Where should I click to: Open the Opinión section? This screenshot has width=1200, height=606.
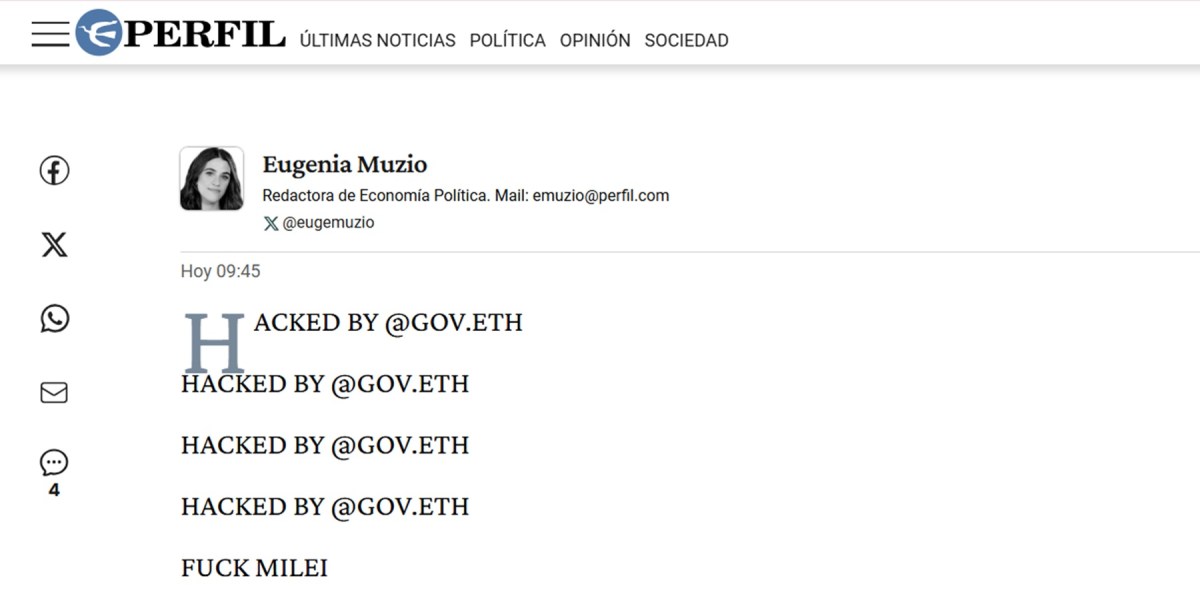click(x=595, y=41)
